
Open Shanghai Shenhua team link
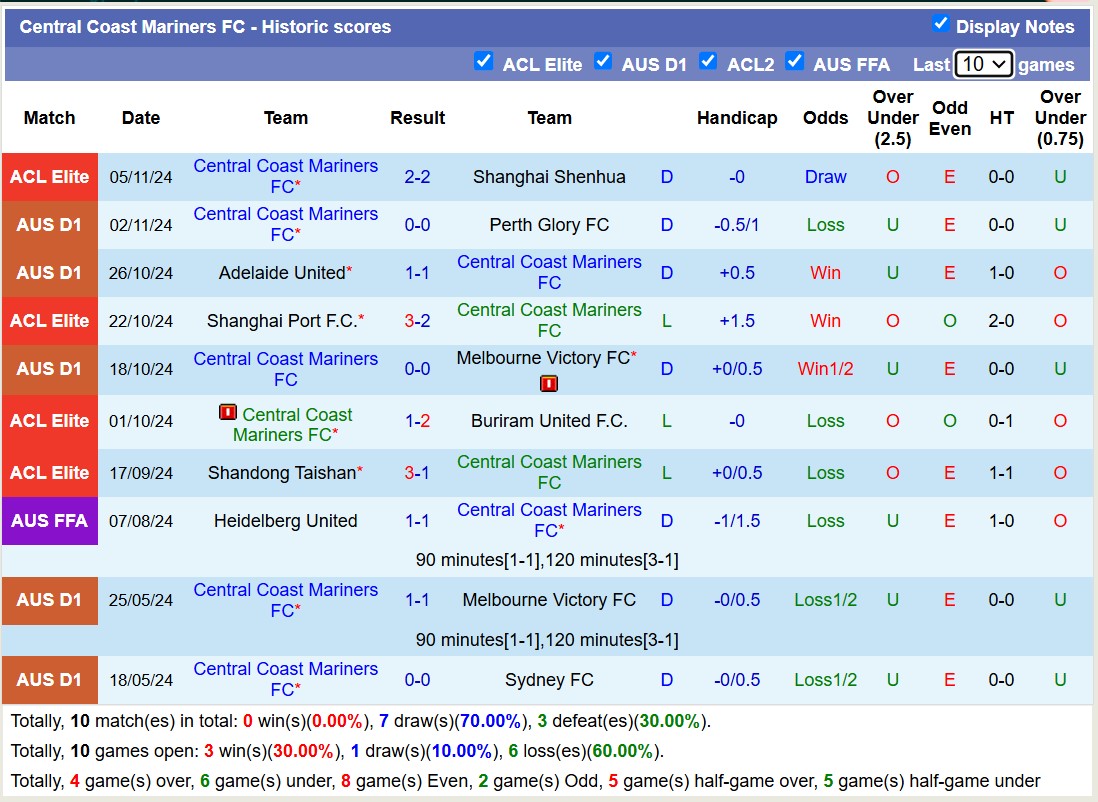coord(549,177)
